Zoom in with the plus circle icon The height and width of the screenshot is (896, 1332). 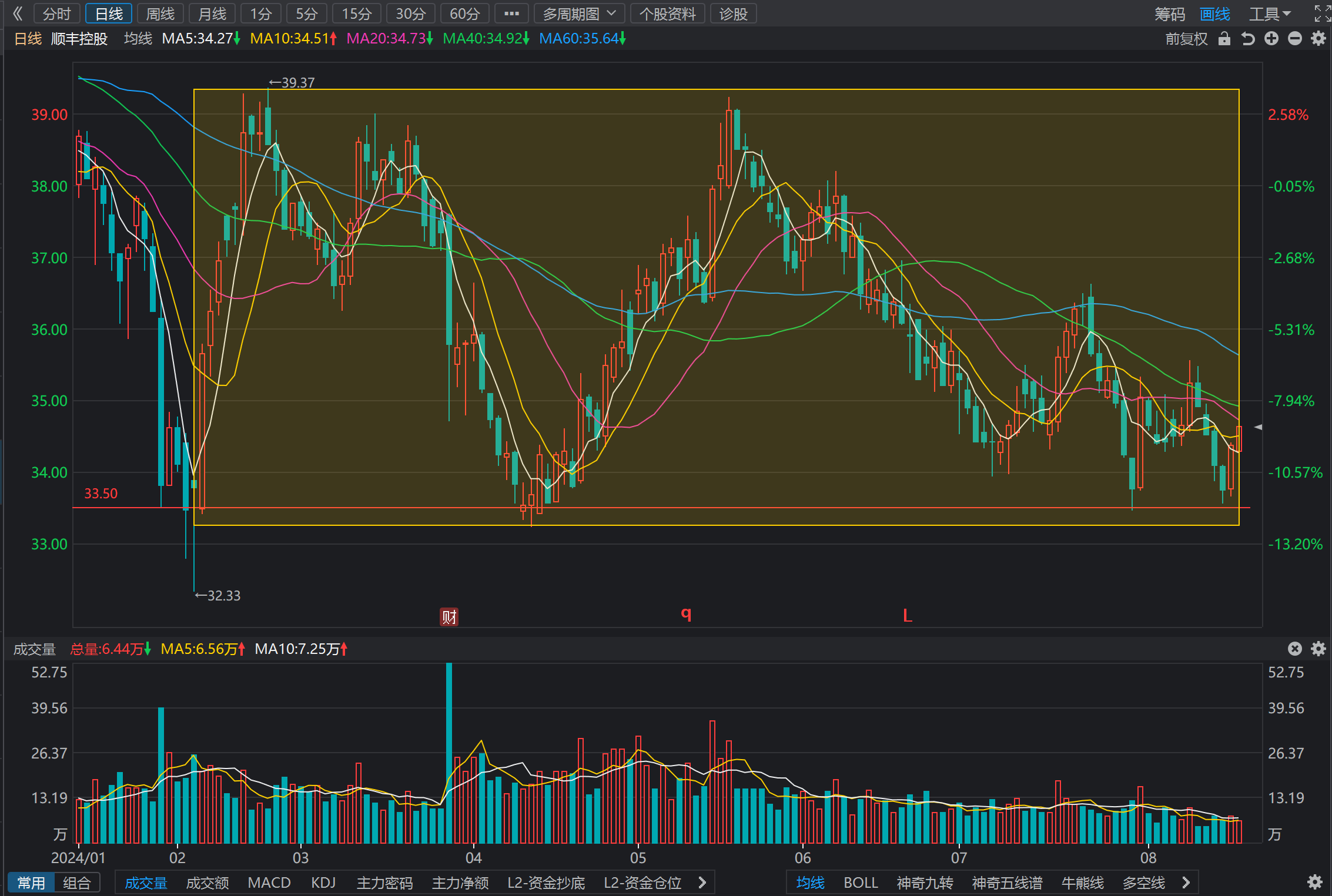pyautogui.click(x=1271, y=39)
